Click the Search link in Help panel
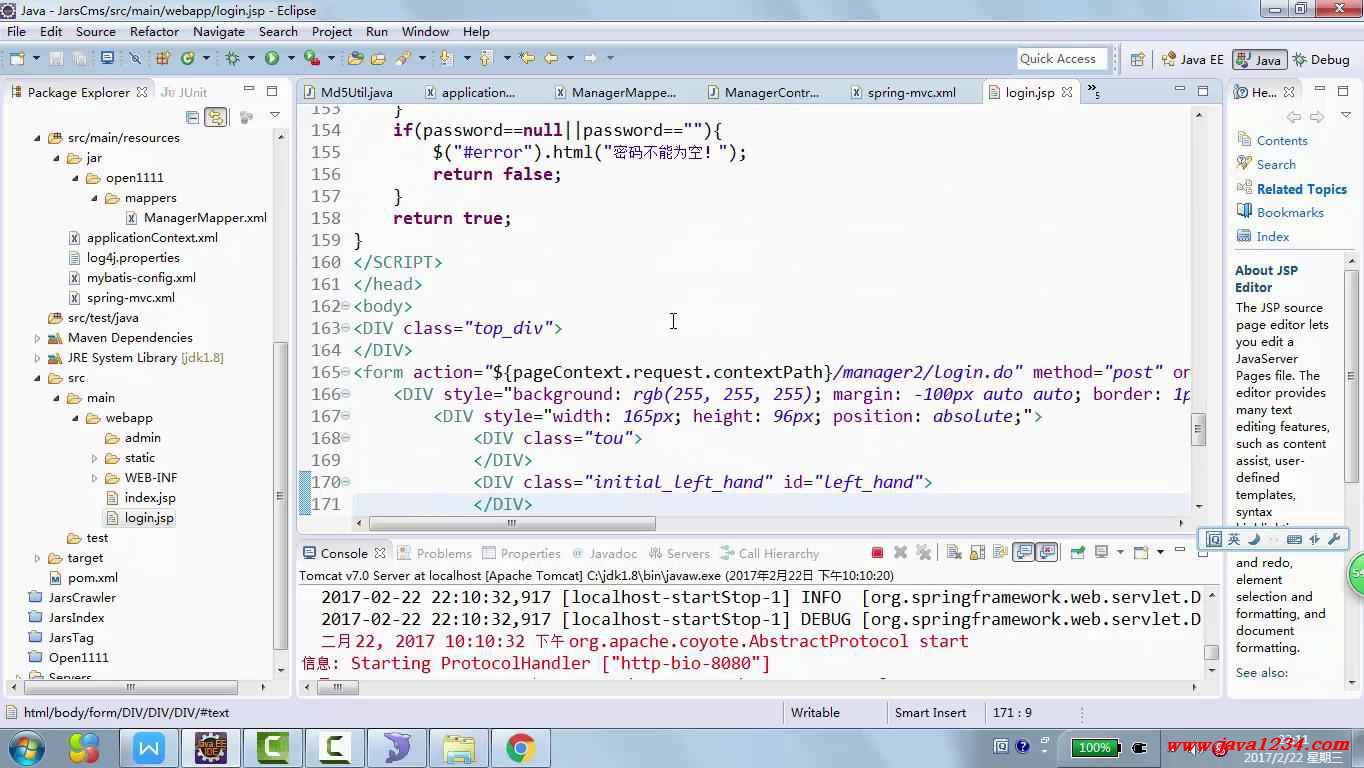This screenshot has width=1364, height=768. click(x=1276, y=165)
